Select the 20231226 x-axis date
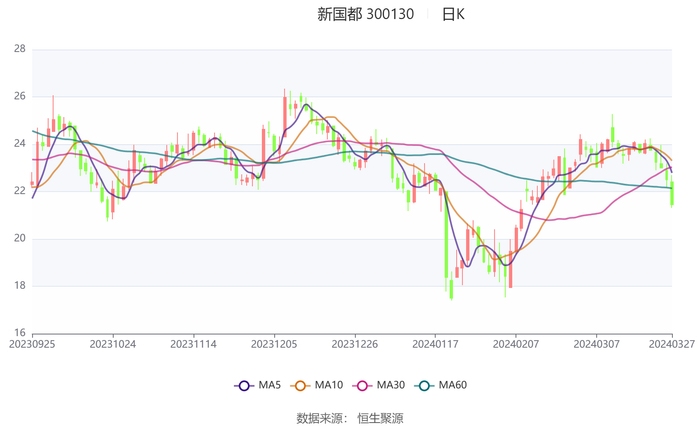The image size is (700, 426). 354,344
